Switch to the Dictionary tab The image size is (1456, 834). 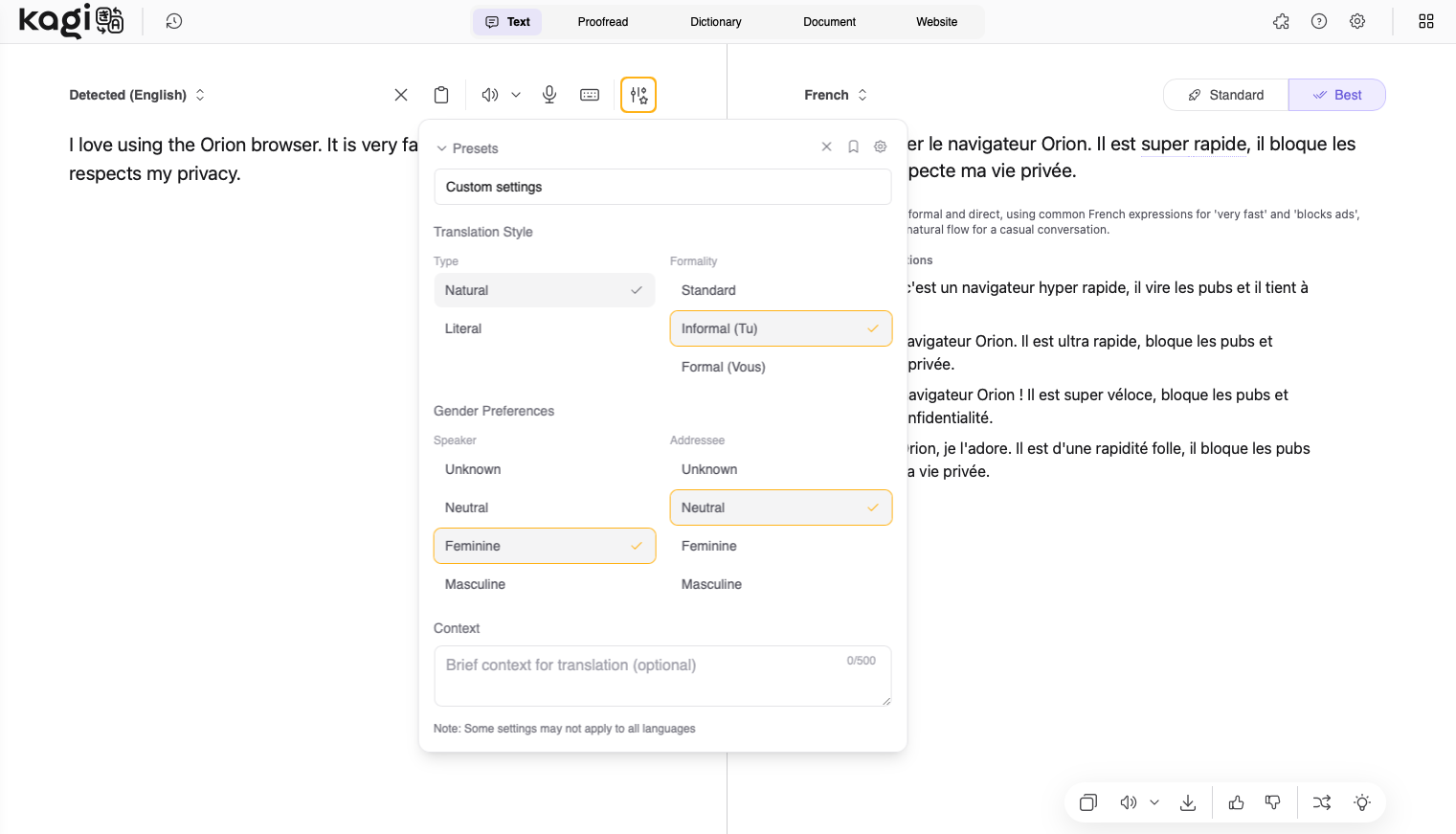716,22
